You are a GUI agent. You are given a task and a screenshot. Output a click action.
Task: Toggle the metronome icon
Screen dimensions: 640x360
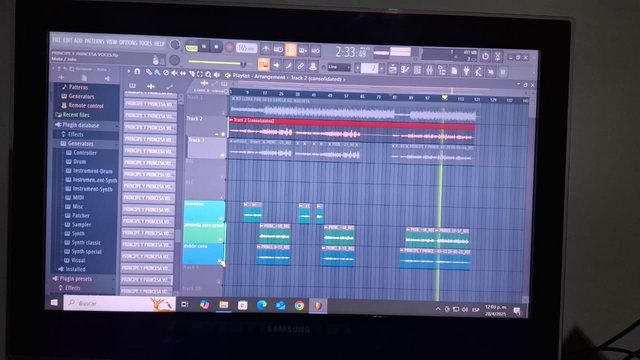(x=266, y=49)
